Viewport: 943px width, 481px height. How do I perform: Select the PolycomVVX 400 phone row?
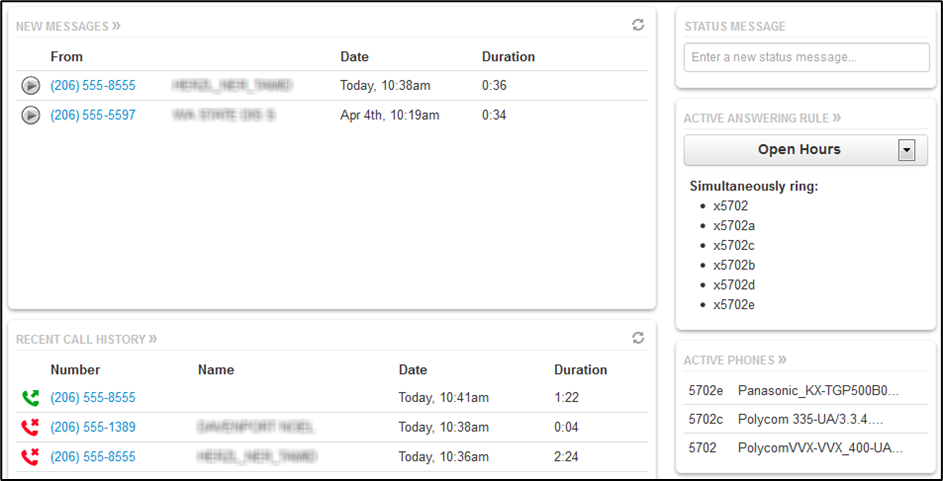pyautogui.click(x=805, y=448)
